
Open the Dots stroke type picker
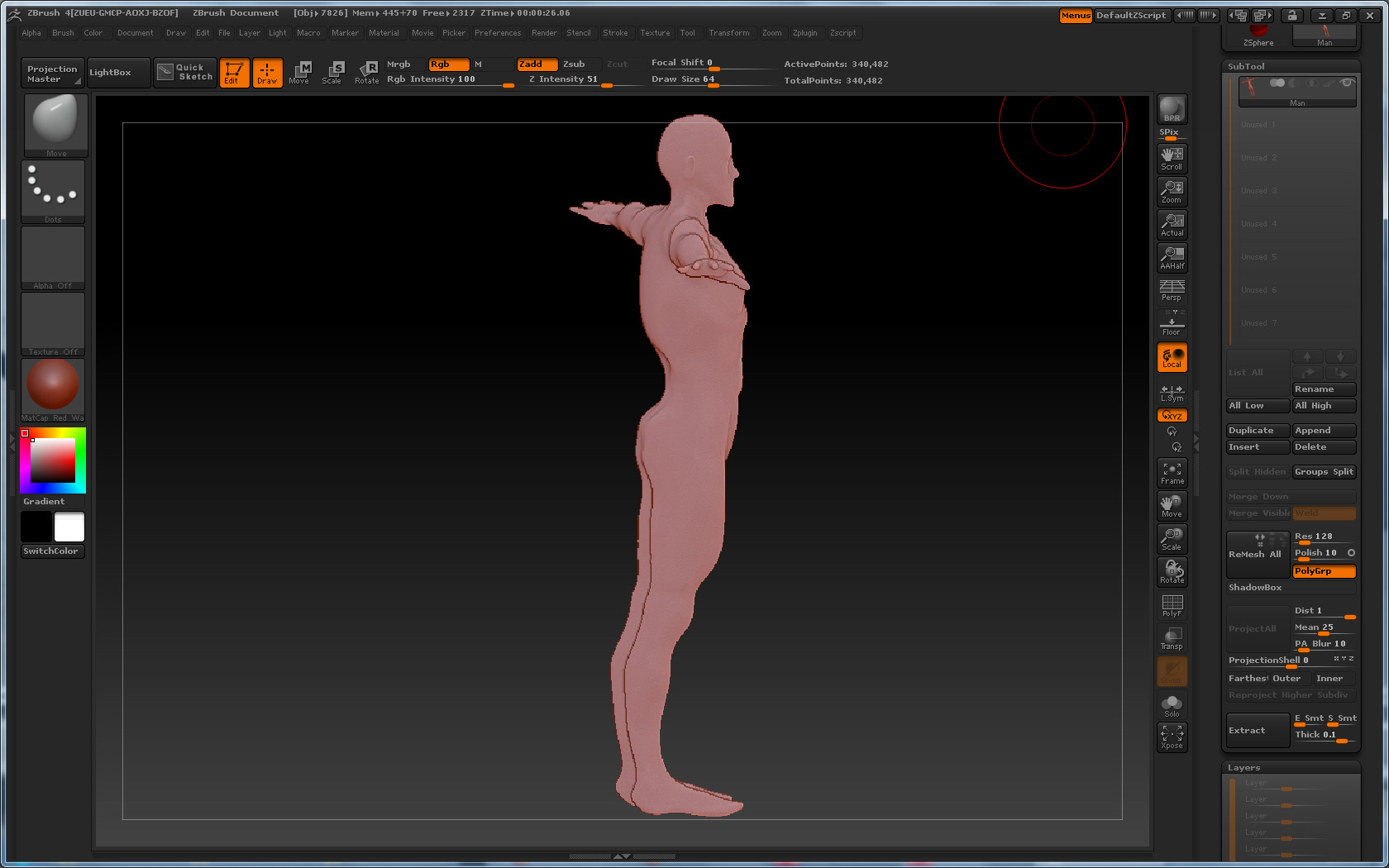point(53,191)
